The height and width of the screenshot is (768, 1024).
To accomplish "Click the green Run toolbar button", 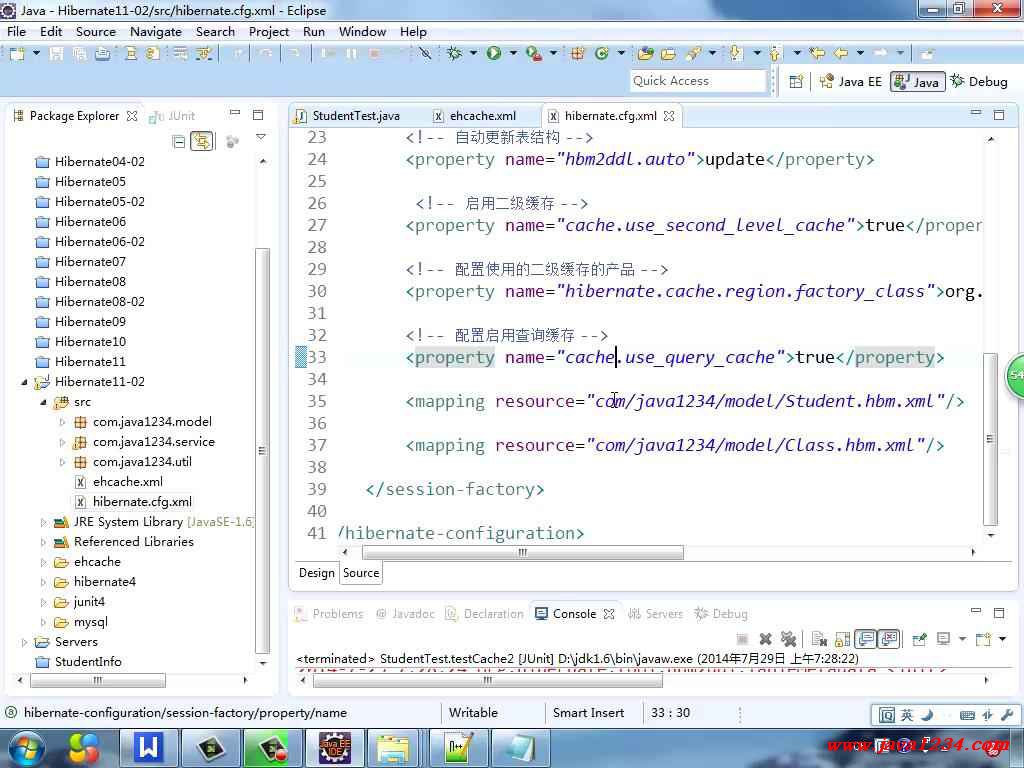I will (x=494, y=54).
